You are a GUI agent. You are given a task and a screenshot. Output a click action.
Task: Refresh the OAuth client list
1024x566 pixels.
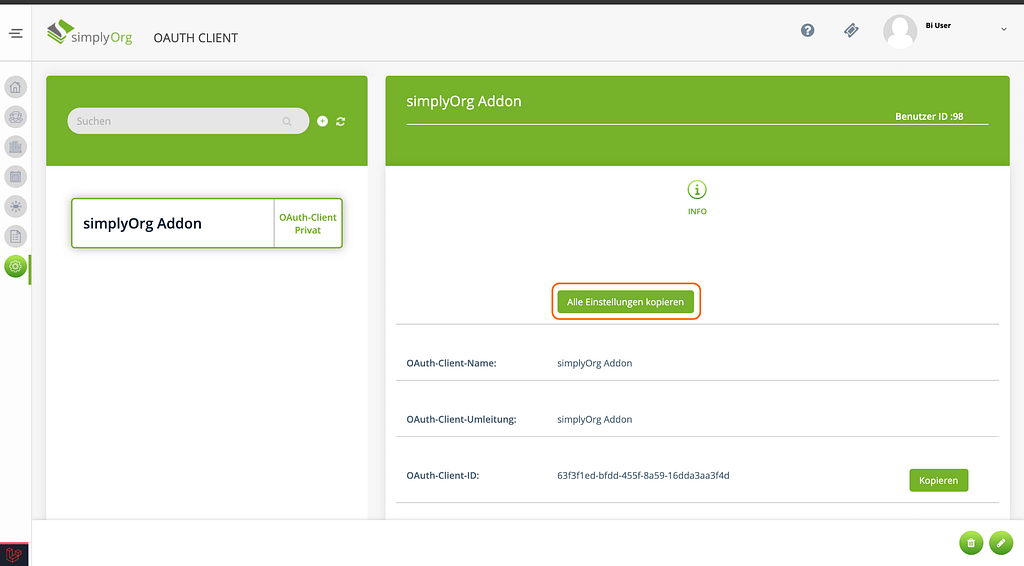(x=341, y=121)
